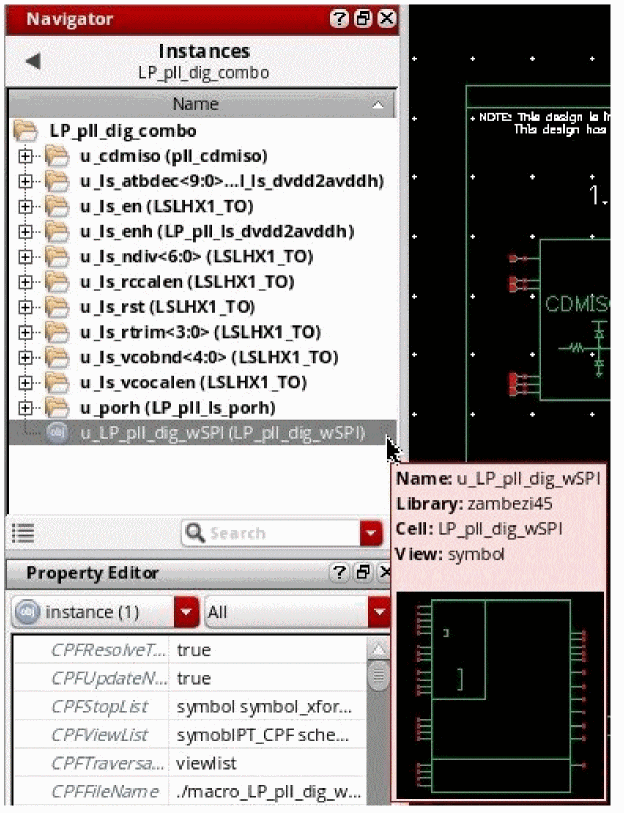Click the magnifier icon in Search
624x813 pixels.
tap(195, 533)
